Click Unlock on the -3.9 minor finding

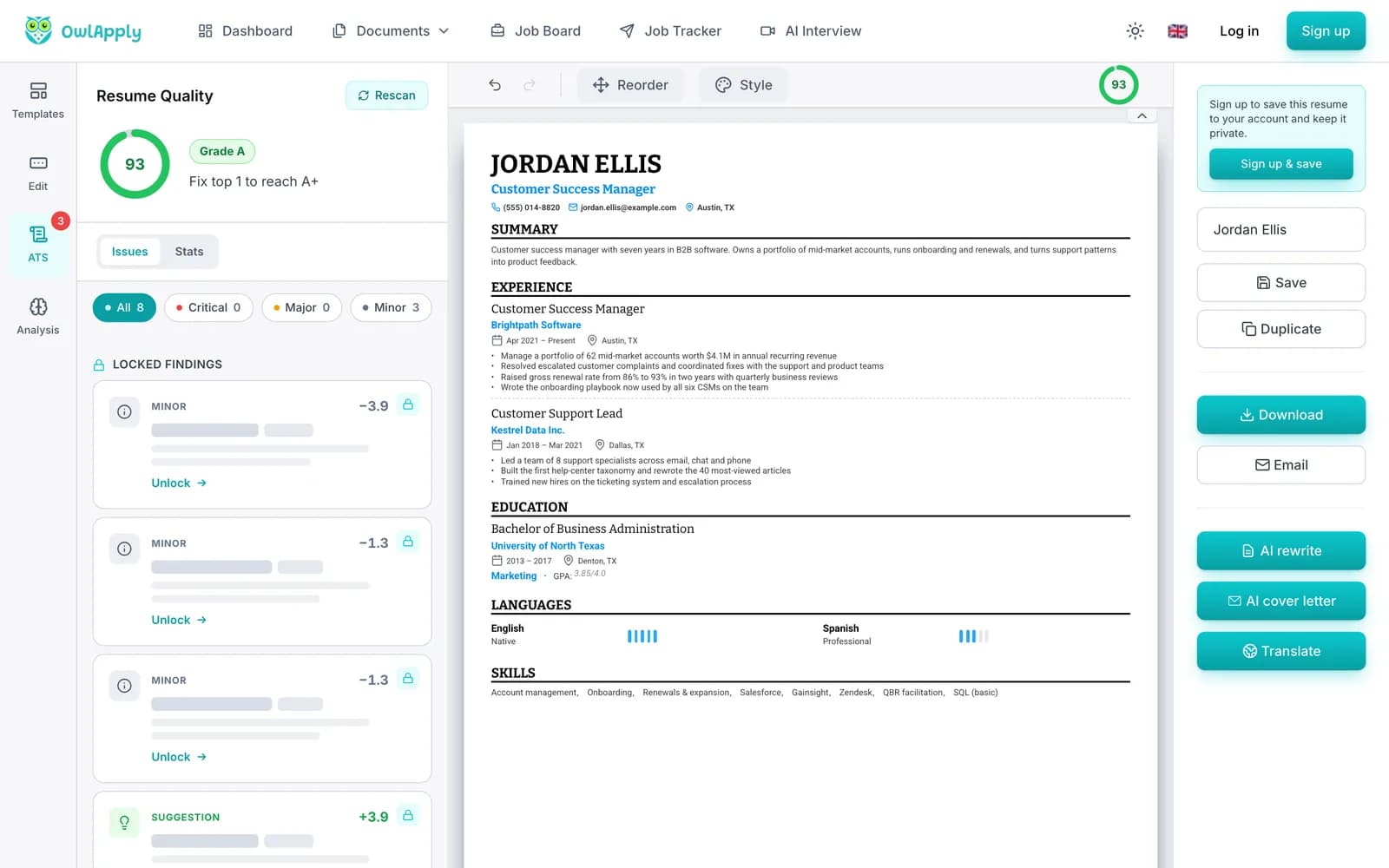[179, 483]
